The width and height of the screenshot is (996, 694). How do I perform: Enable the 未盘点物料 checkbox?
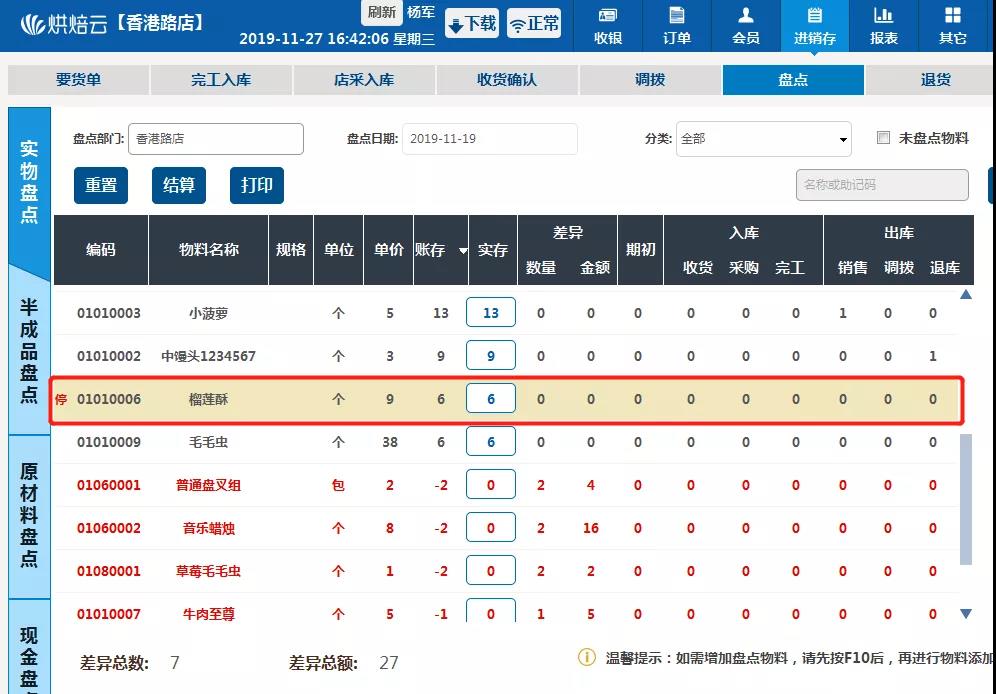tap(884, 138)
